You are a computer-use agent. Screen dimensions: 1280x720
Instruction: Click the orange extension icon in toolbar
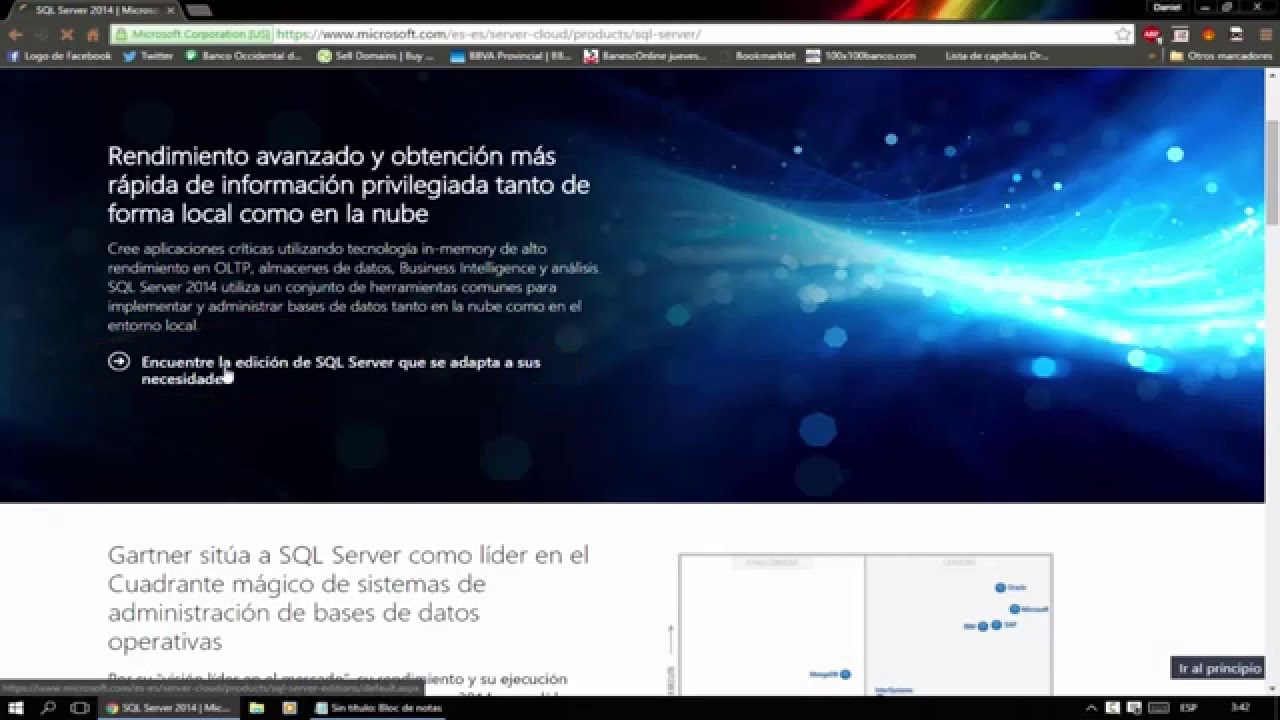click(x=1209, y=34)
